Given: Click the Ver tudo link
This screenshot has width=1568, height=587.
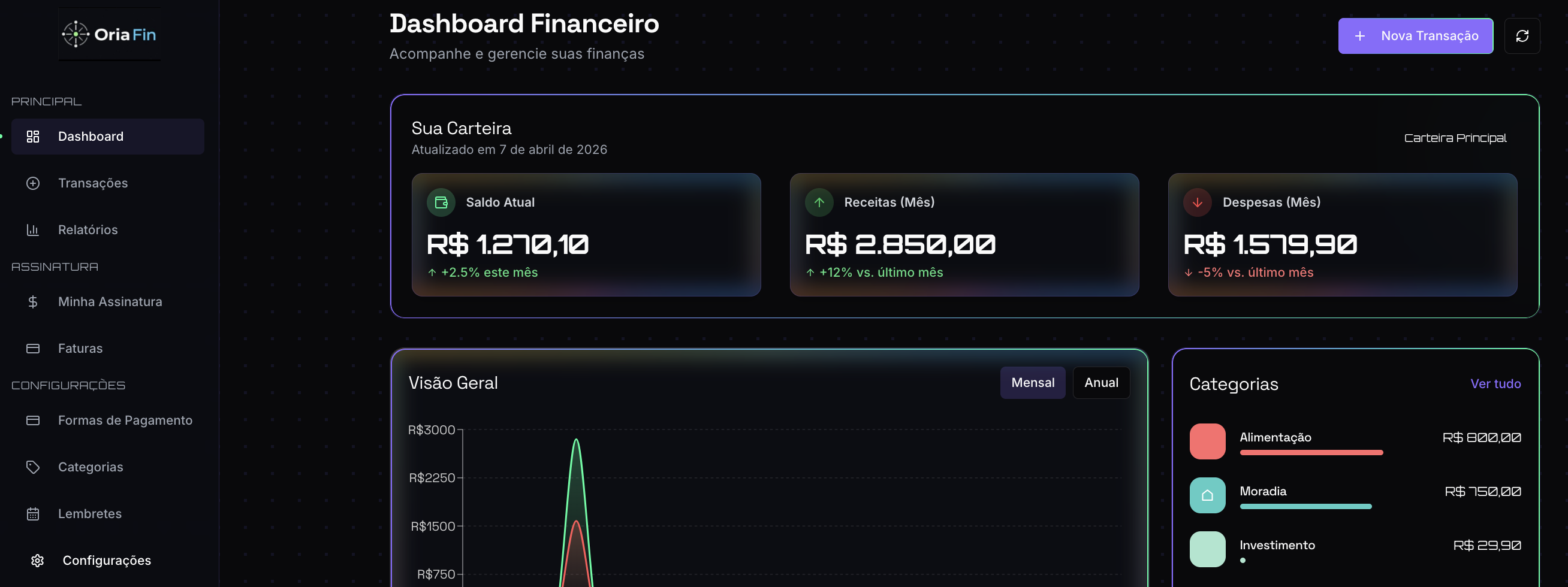Looking at the screenshot, I should pos(1495,384).
